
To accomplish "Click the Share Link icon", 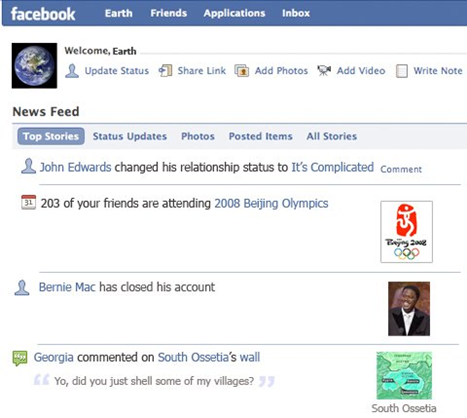I will pos(165,71).
